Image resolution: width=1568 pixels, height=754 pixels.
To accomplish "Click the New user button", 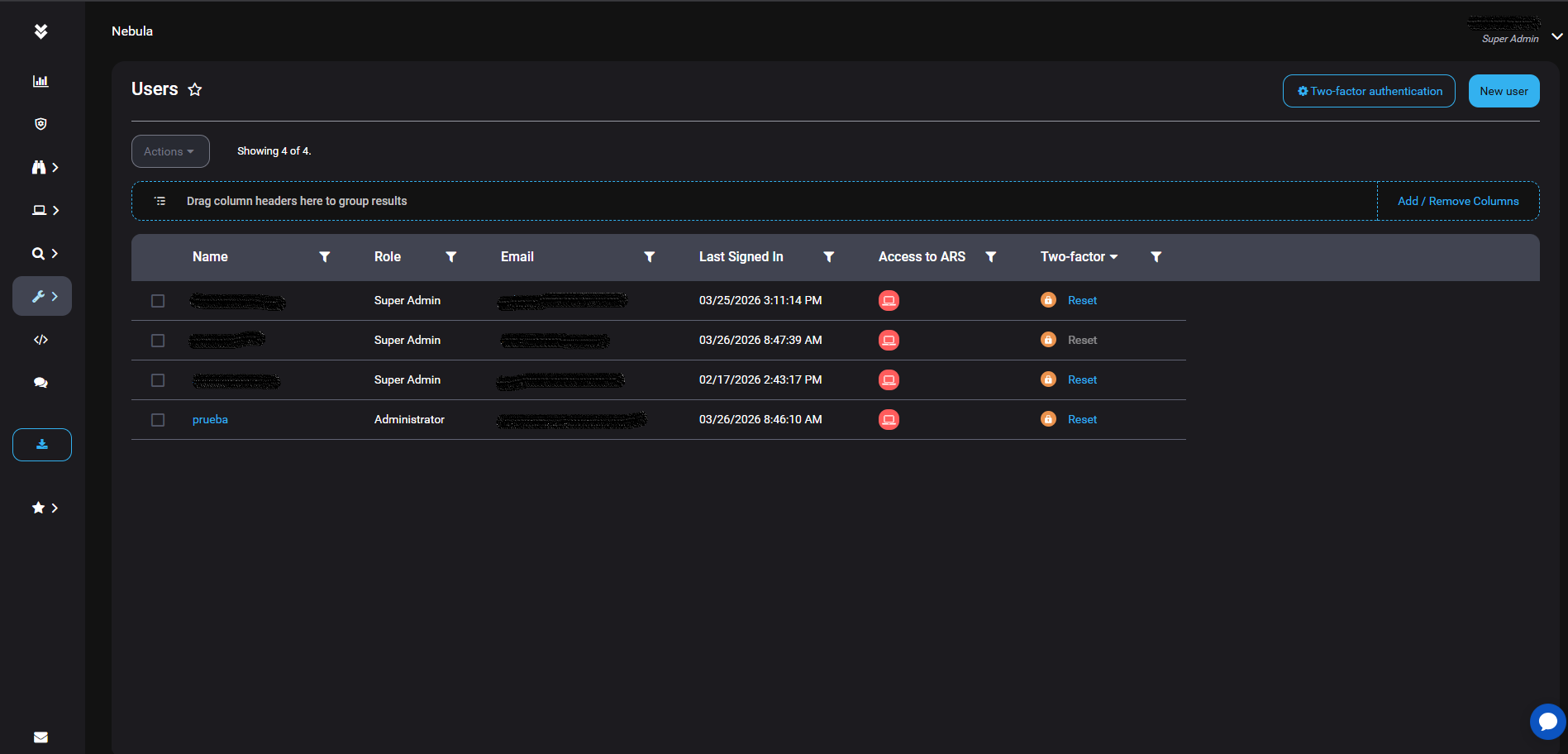I will [x=1504, y=91].
